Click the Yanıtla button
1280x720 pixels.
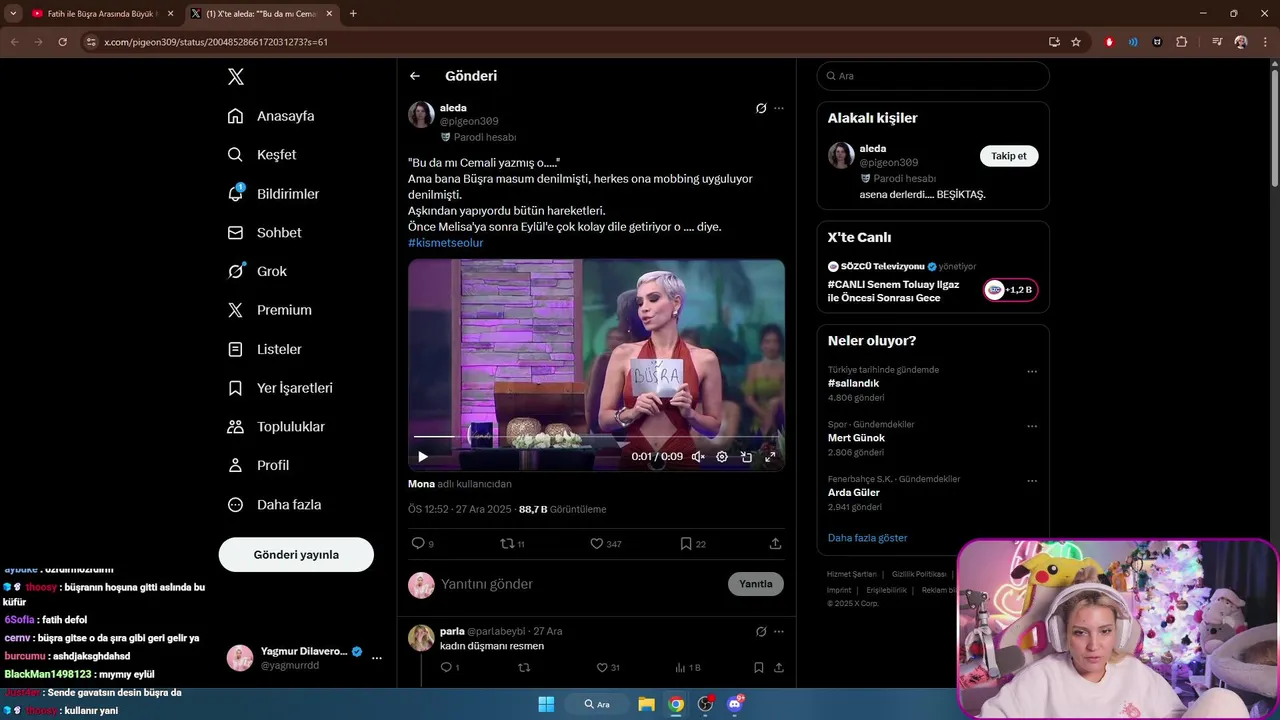[756, 584]
